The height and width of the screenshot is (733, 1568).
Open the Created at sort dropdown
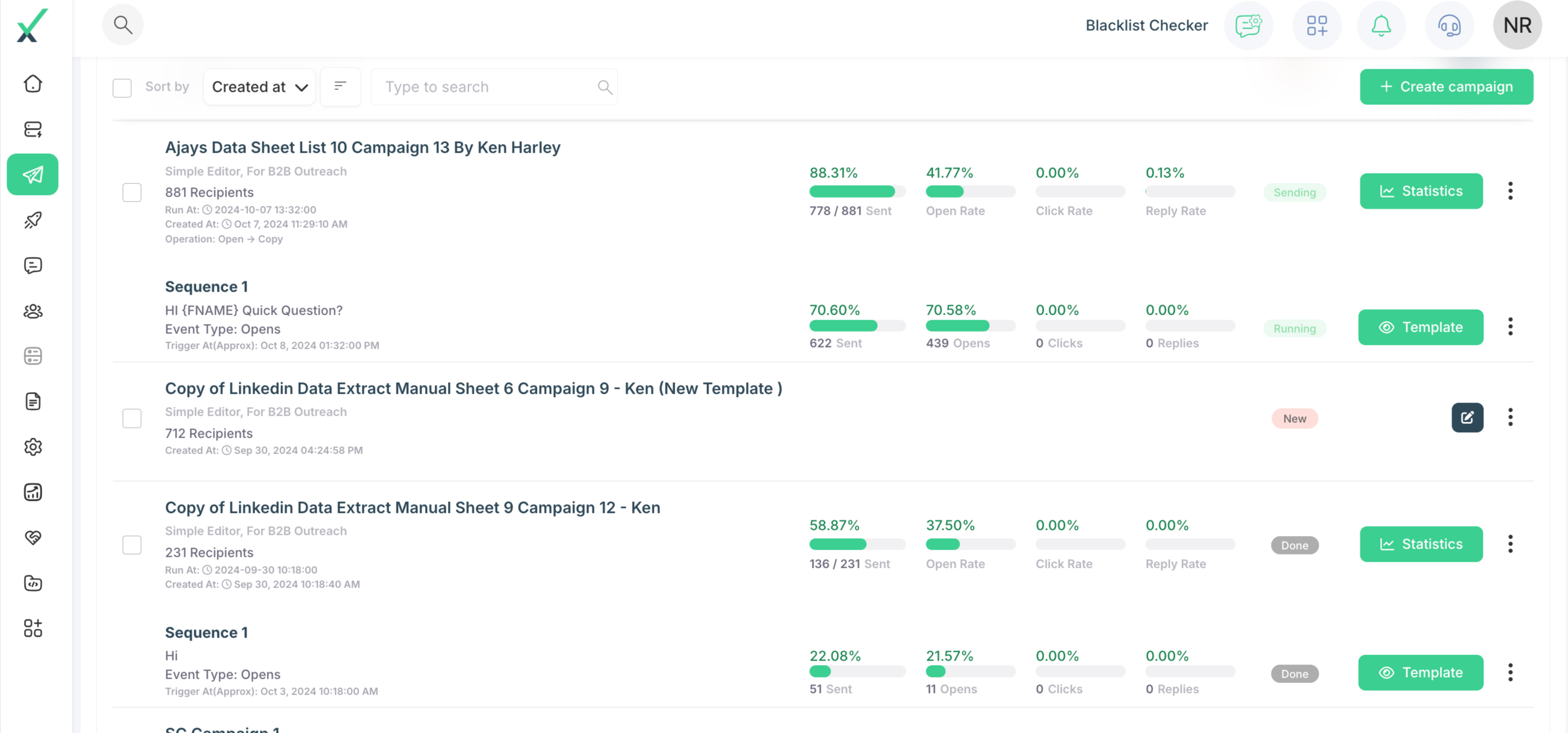click(x=259, y=86)
